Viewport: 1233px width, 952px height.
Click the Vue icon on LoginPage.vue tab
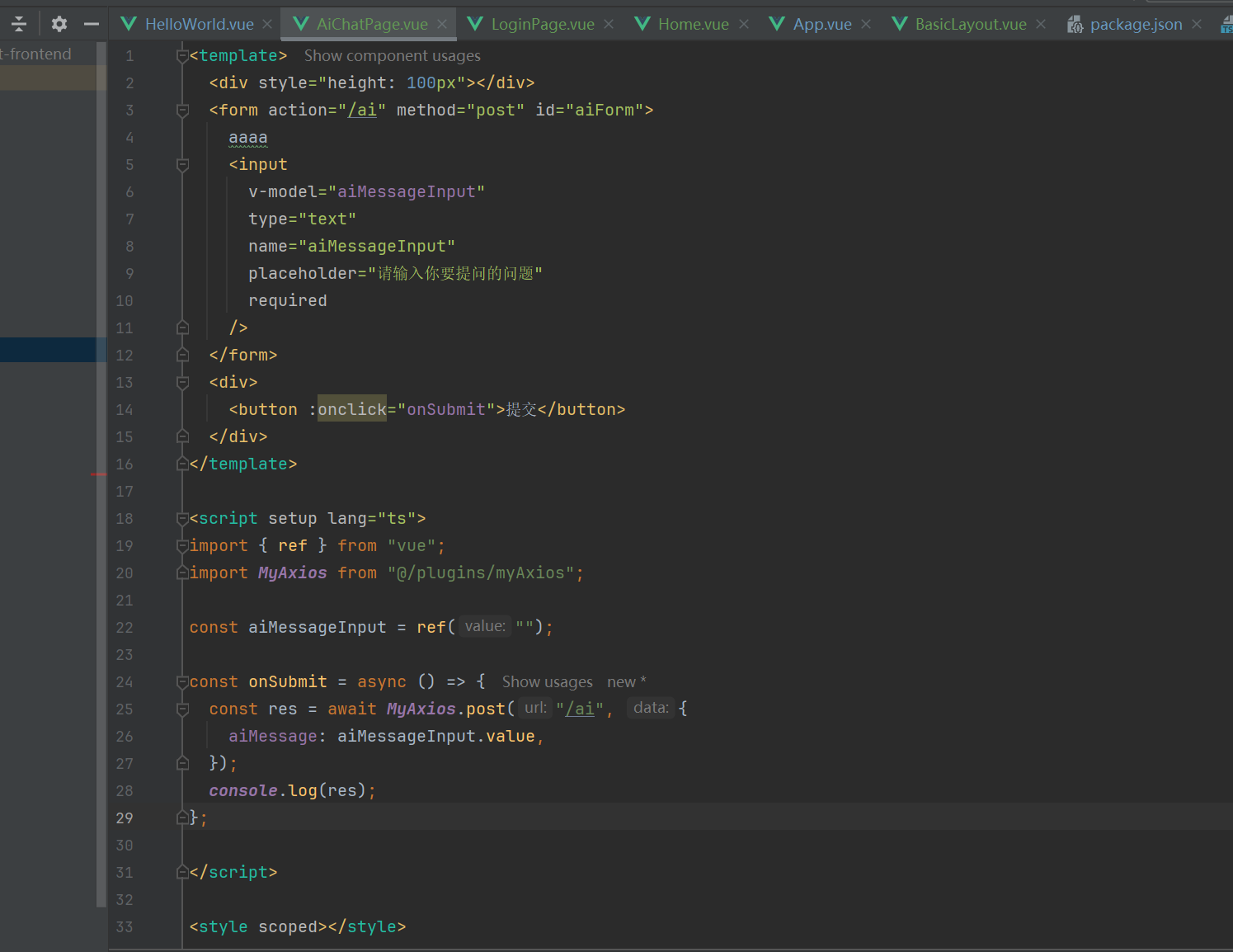tap(475, 24)
